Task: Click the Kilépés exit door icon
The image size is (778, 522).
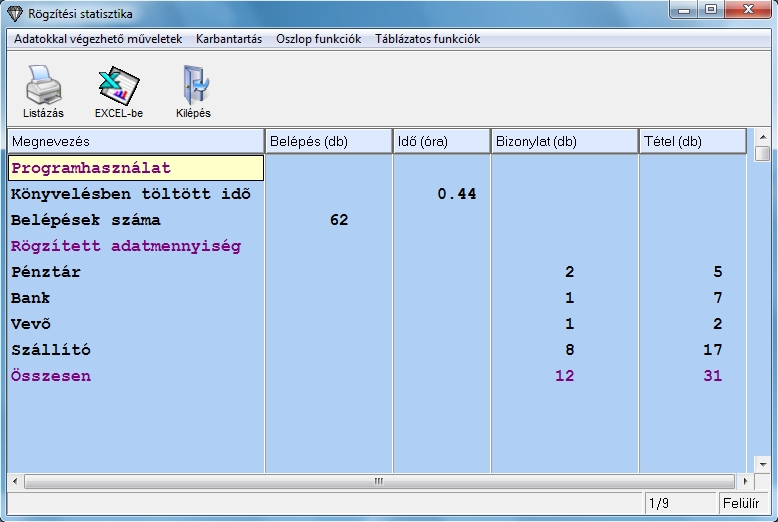Action: 193,87
